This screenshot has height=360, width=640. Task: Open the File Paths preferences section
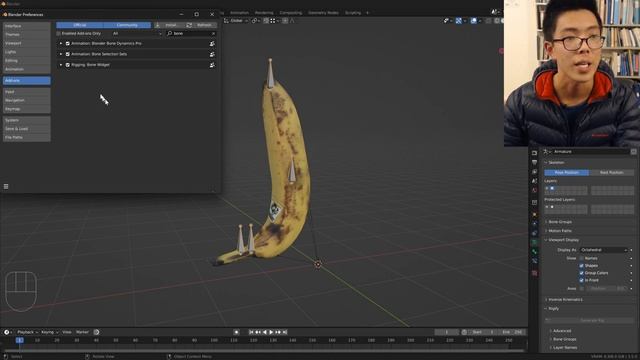pyautogui.click(x=27, y=138)
